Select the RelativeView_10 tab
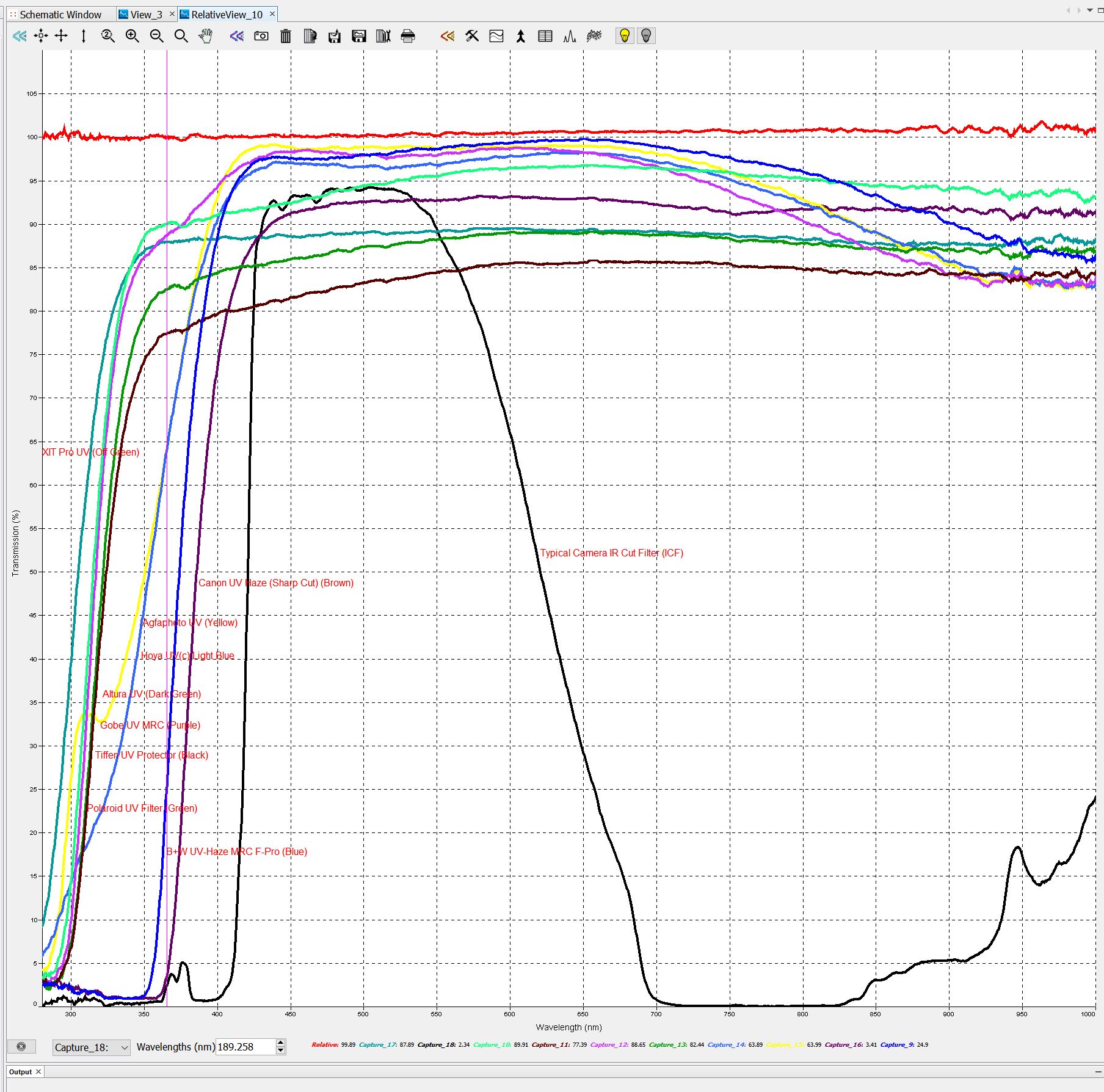 (x=227, y=15)
